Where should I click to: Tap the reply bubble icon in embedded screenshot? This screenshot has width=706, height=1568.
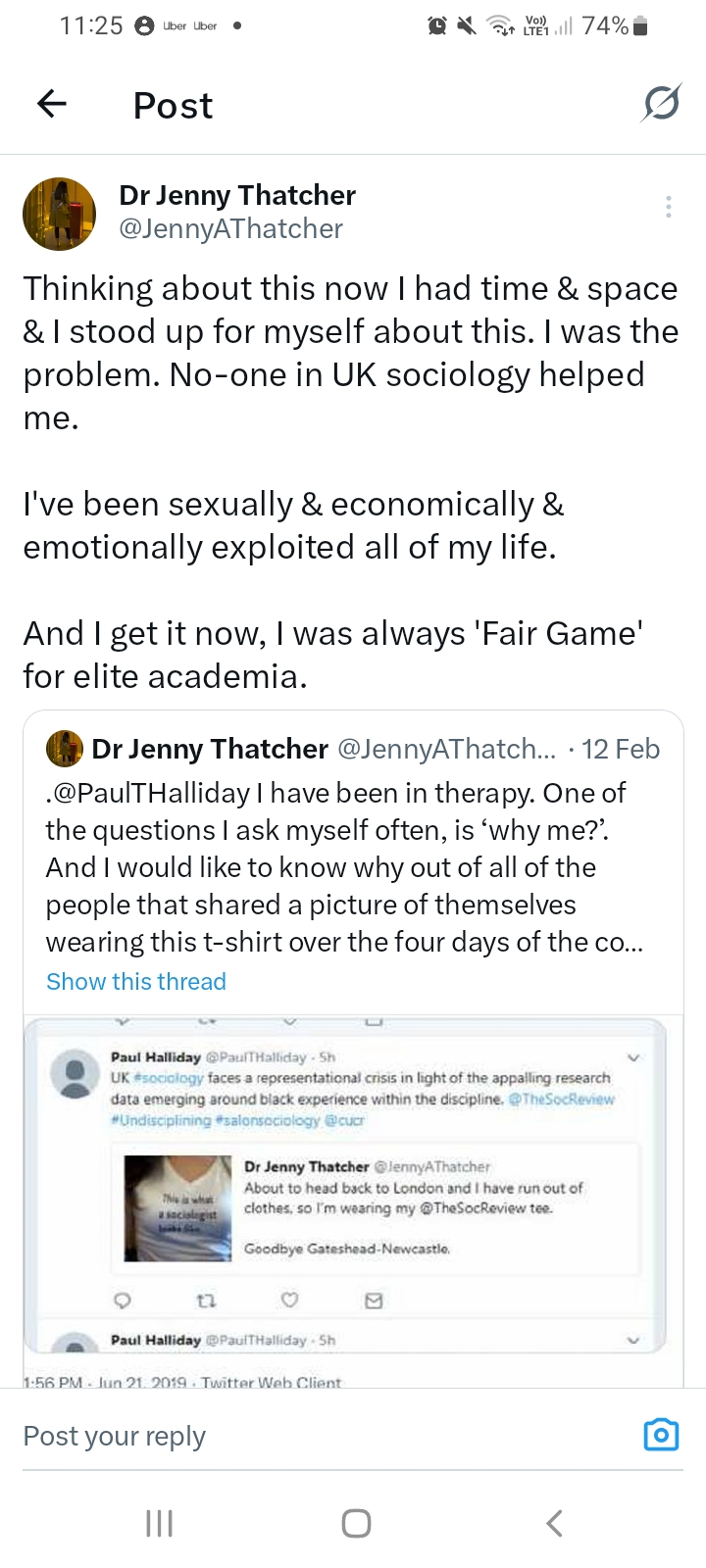(x=123, y=1301)
